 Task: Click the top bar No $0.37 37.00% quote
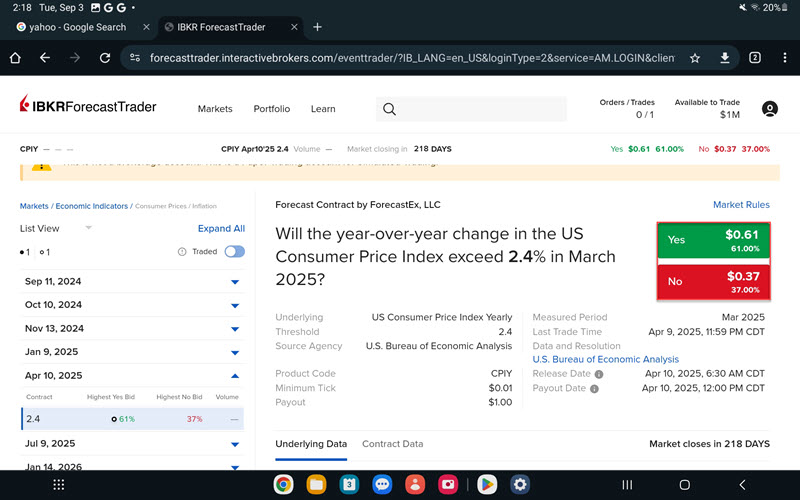734,149
